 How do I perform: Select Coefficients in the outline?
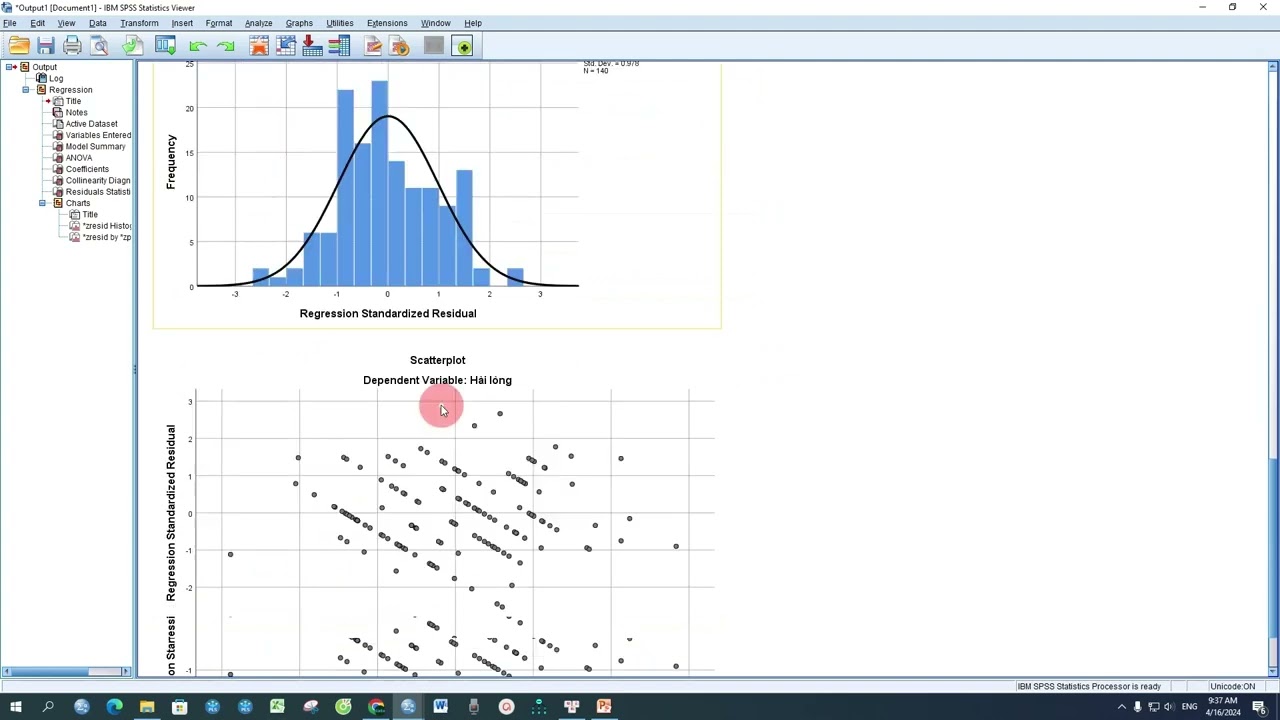tap(87, 169)
